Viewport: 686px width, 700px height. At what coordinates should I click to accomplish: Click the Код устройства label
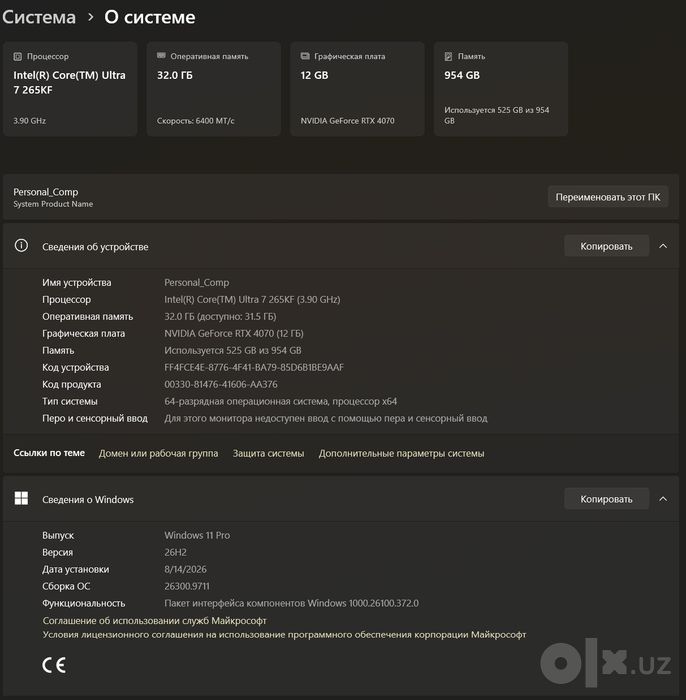(x=75, y=367)
